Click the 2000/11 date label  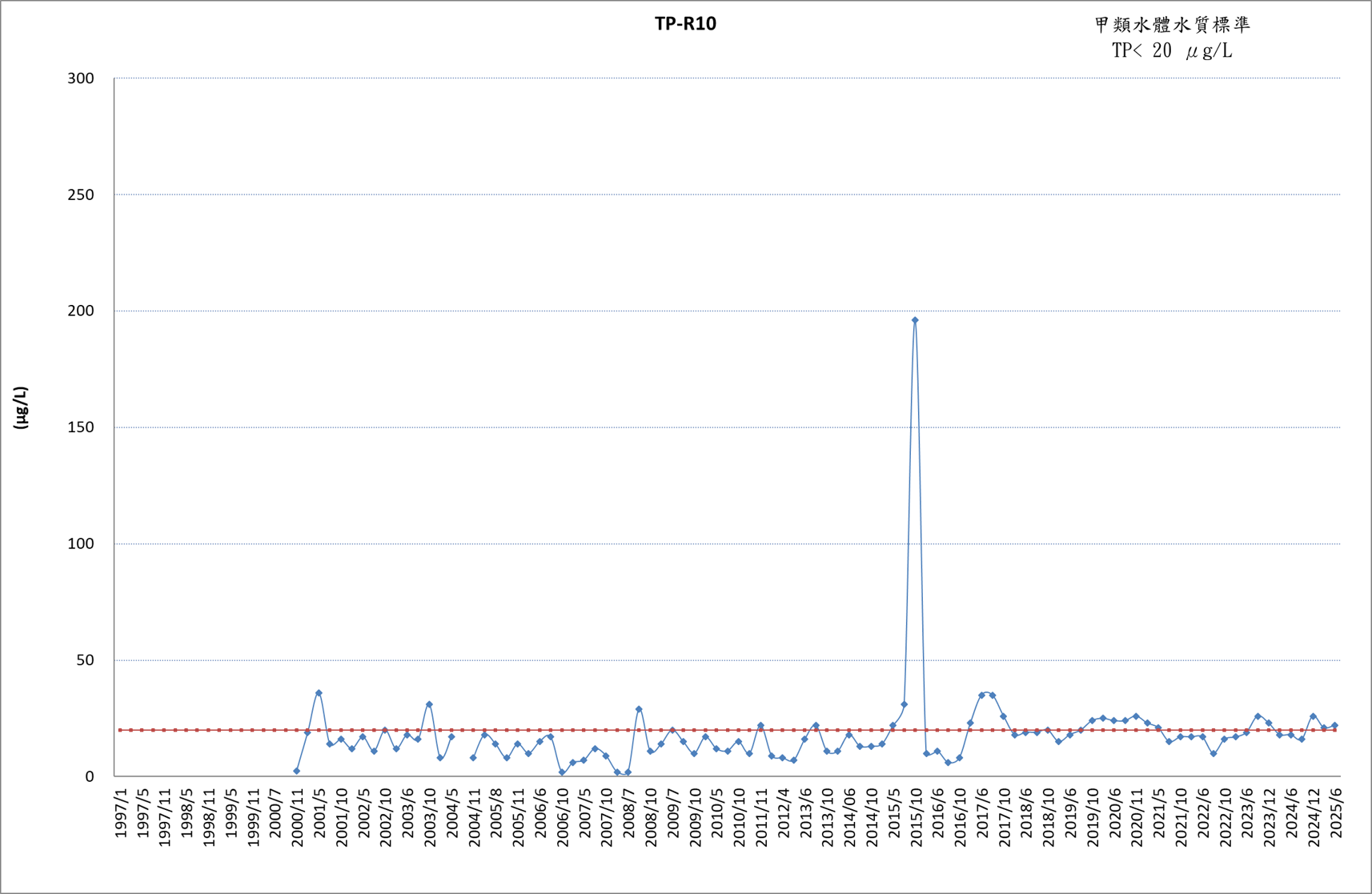click(x=297, y=817)
